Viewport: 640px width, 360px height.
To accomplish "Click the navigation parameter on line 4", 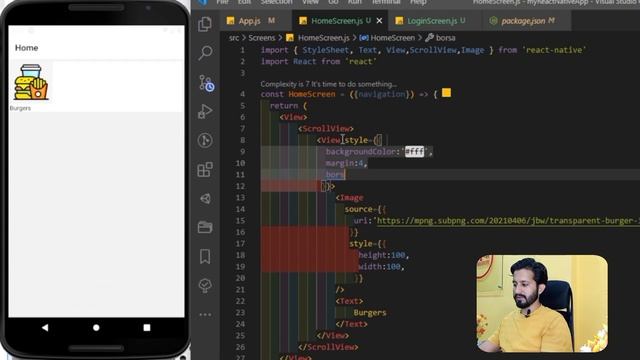I will pos(382,94).
